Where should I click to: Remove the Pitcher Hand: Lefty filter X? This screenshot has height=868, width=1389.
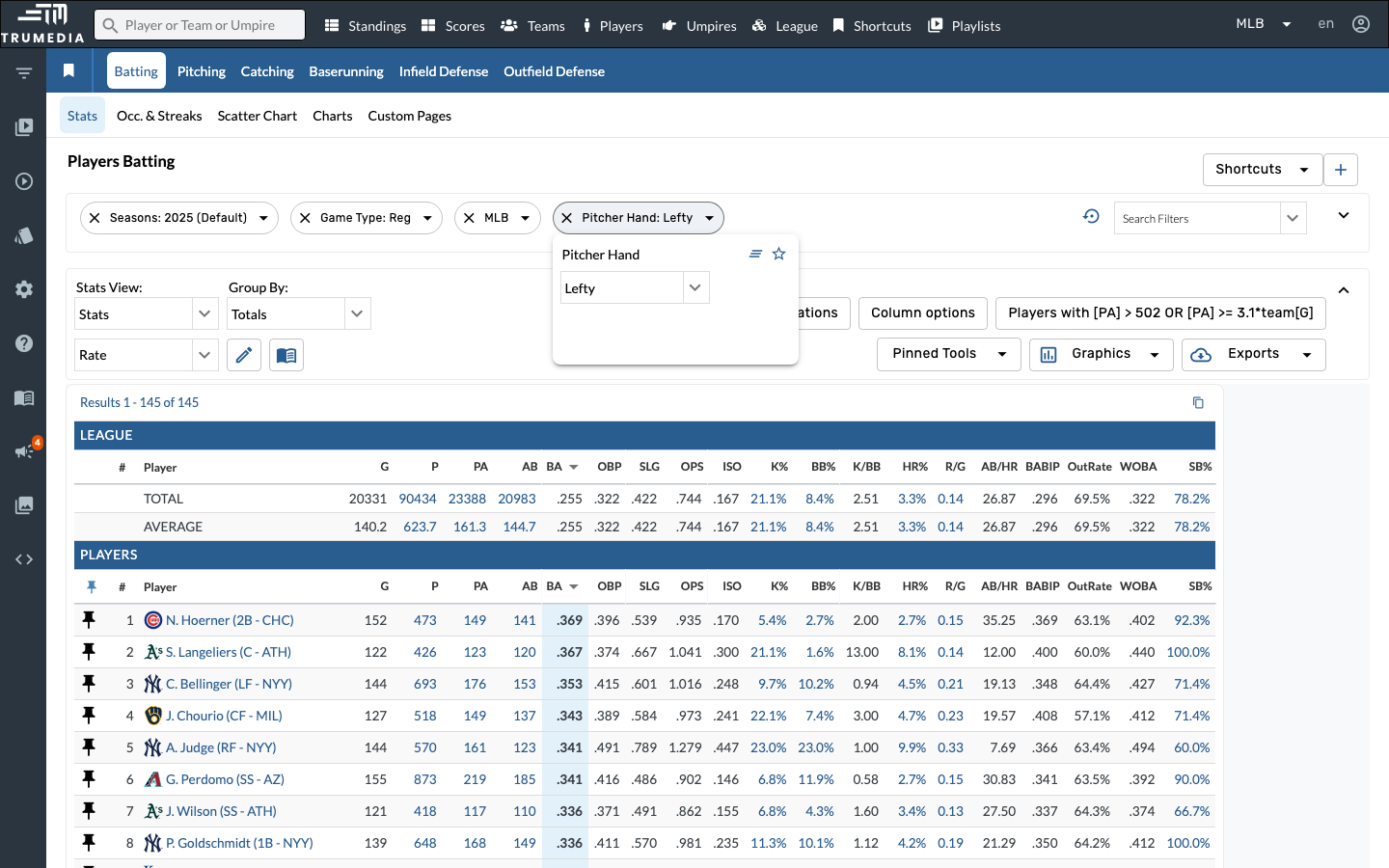click(x=567, y=218)
